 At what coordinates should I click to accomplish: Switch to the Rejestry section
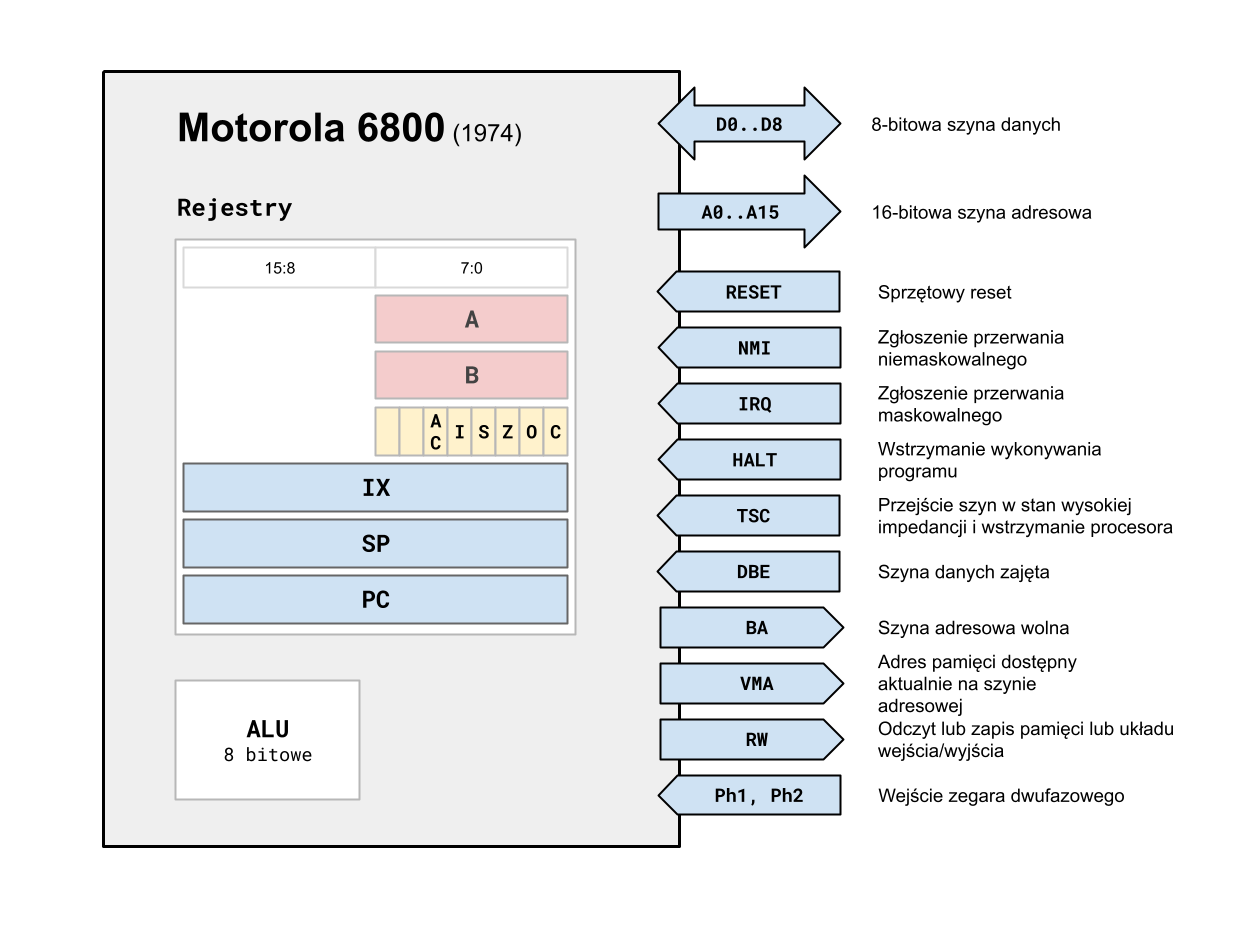pos(234,208)
